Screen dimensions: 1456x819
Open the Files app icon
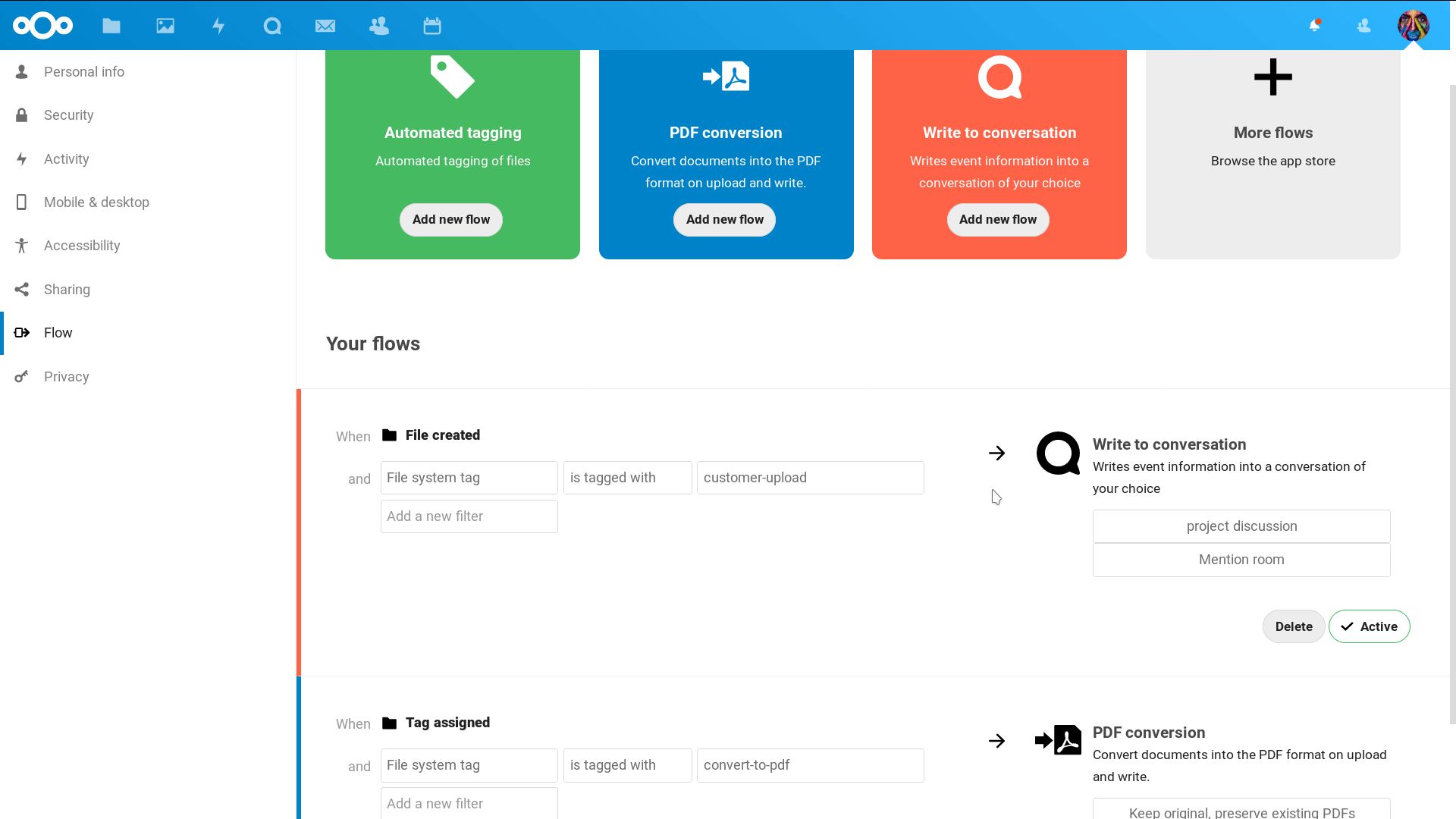coord(111,26)
